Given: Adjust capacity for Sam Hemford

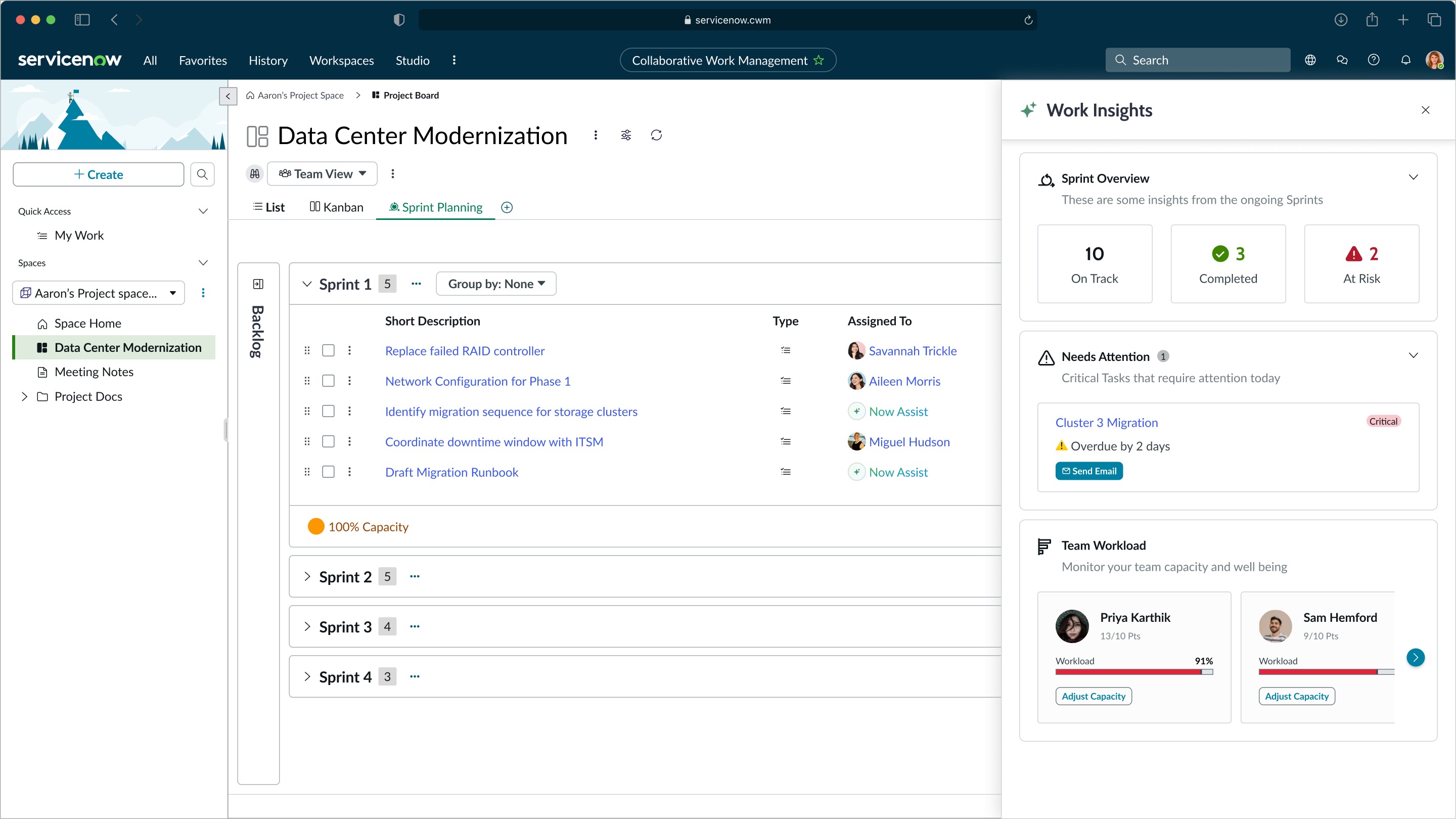Looking at the screenshot, I should point(1297,696).
